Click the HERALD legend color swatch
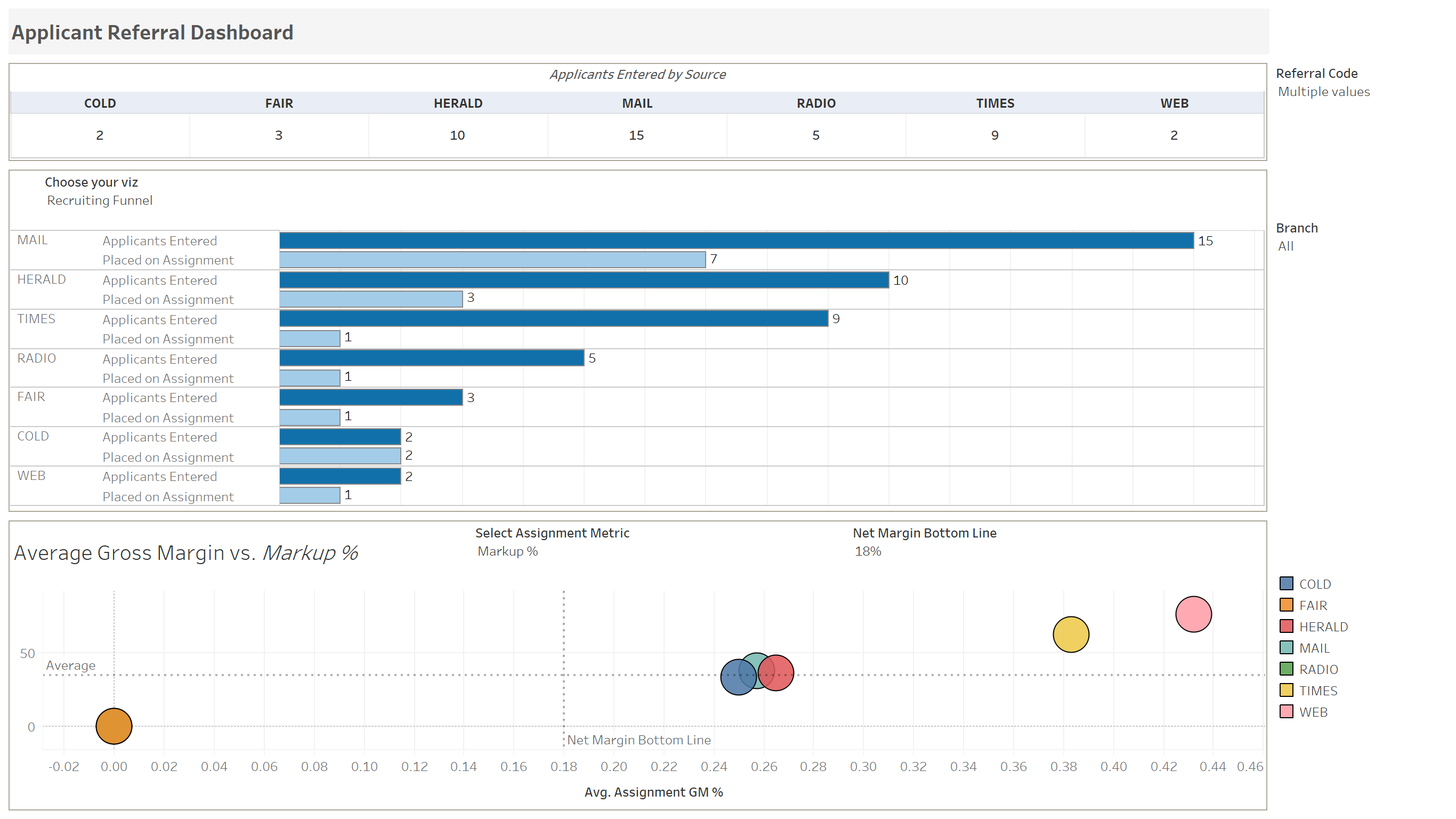 tap(1287, 626)
